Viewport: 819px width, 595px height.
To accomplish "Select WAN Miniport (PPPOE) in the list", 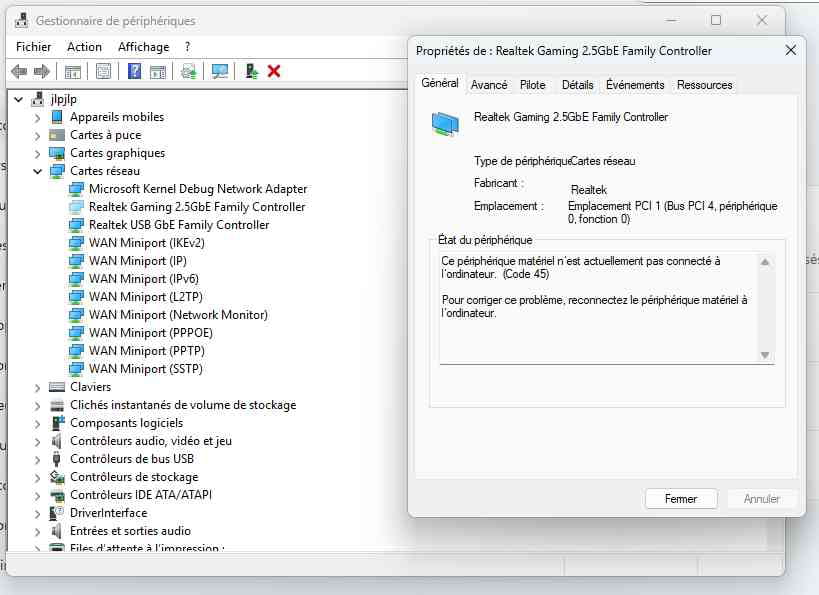I will tap(150, 333).
